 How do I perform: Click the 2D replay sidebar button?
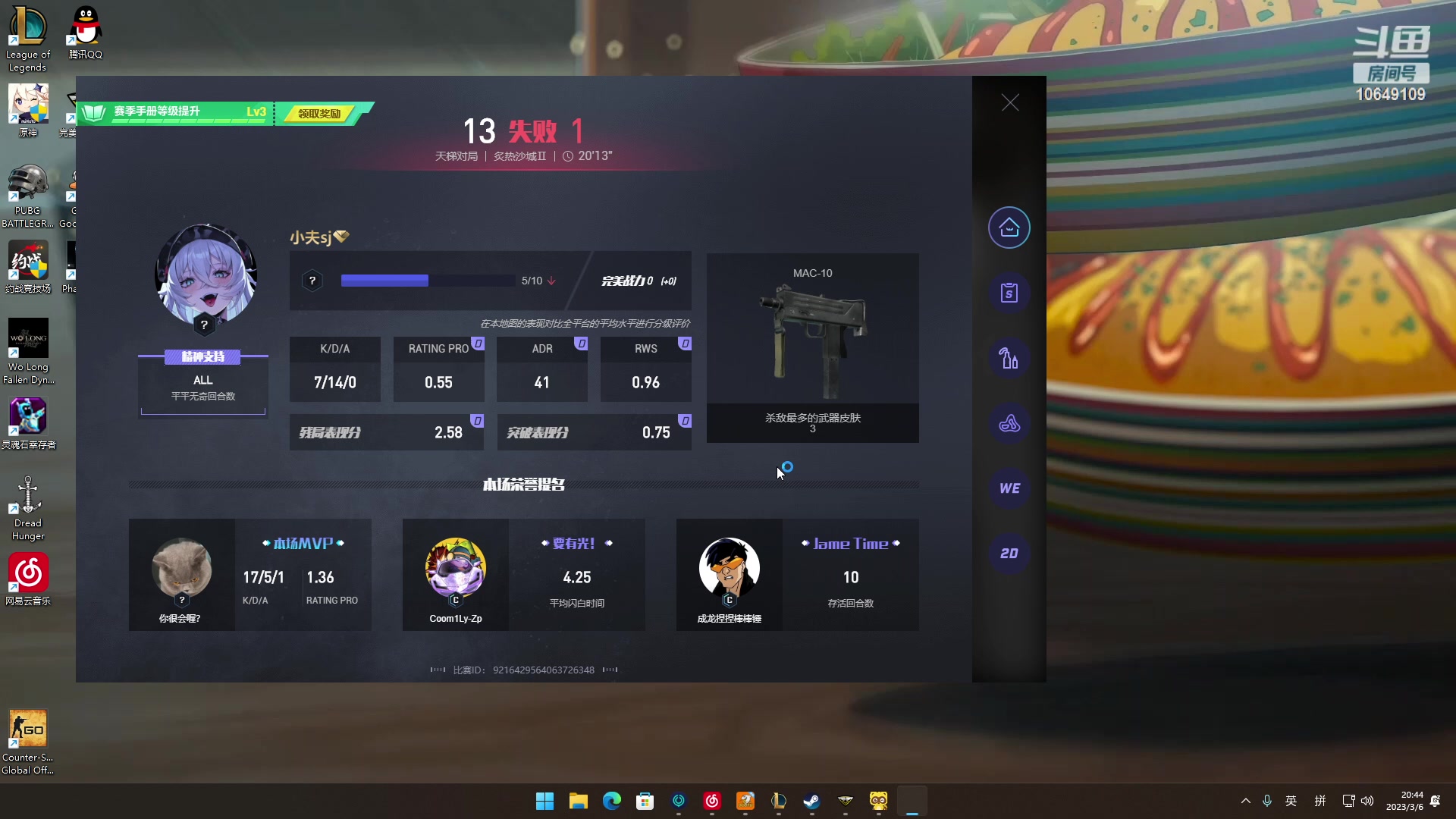click(x=1009, y=554)
